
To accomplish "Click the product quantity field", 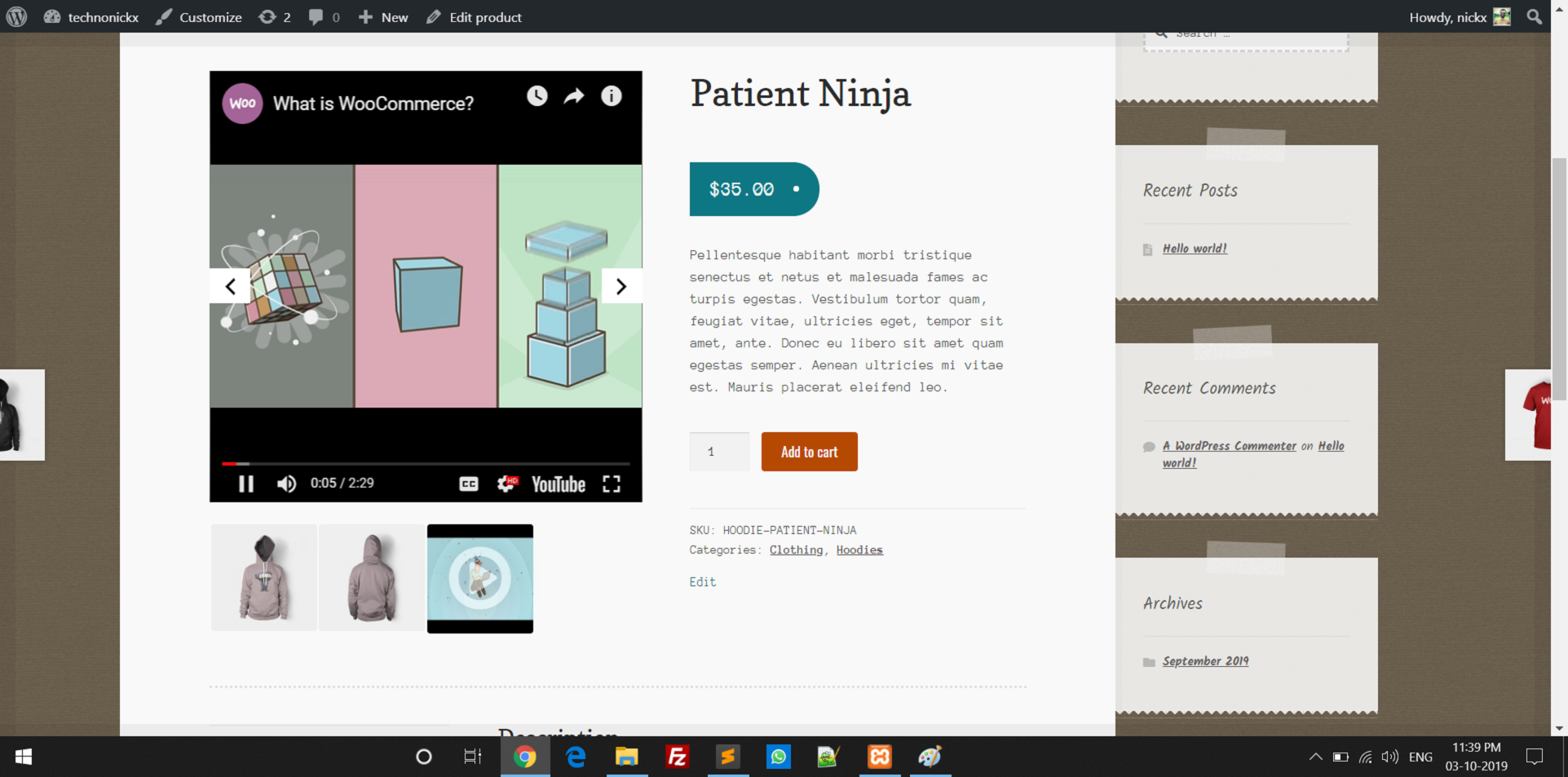I will coord(718,452).
